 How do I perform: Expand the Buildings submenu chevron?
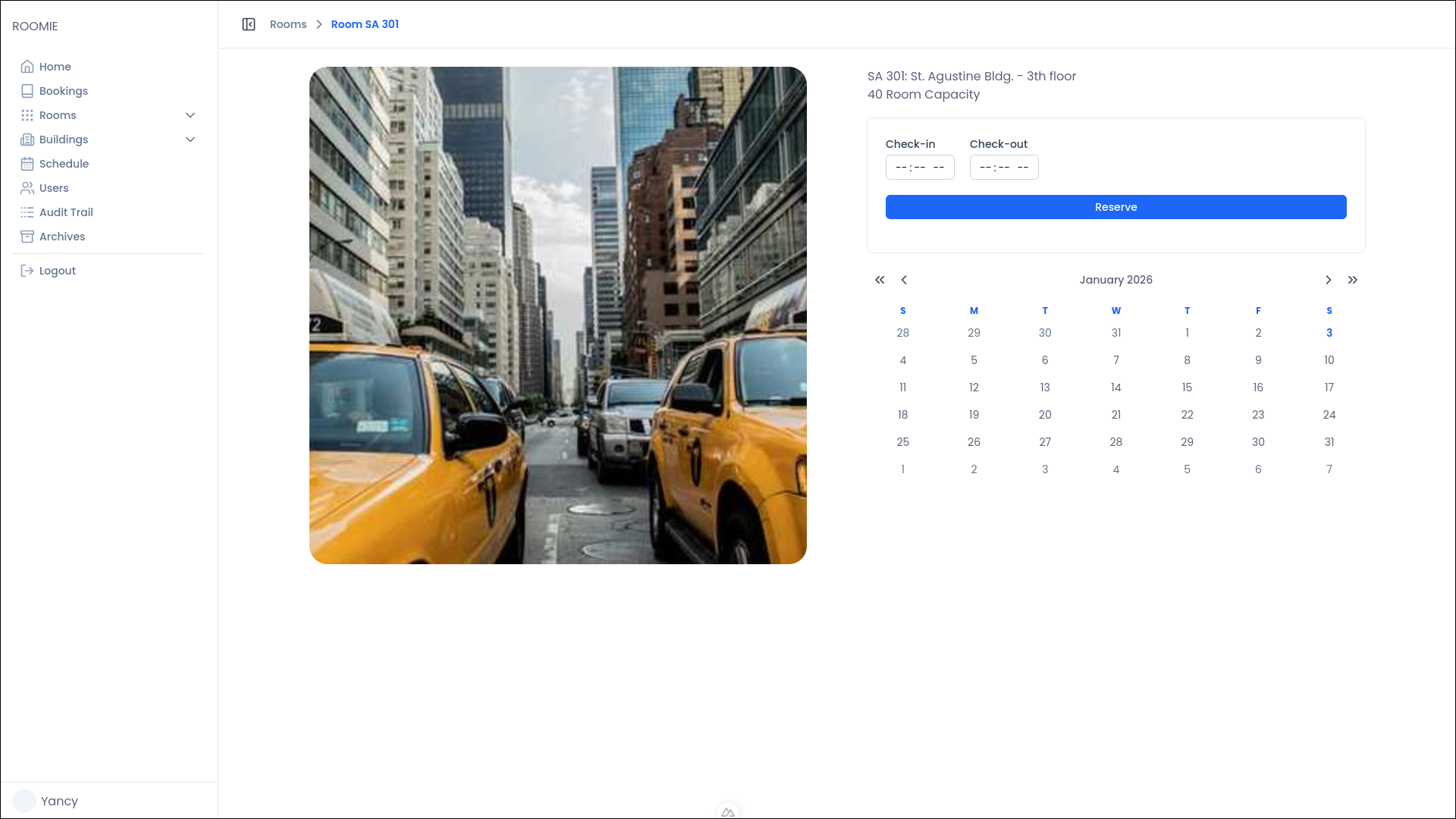[x=190, y=140]
